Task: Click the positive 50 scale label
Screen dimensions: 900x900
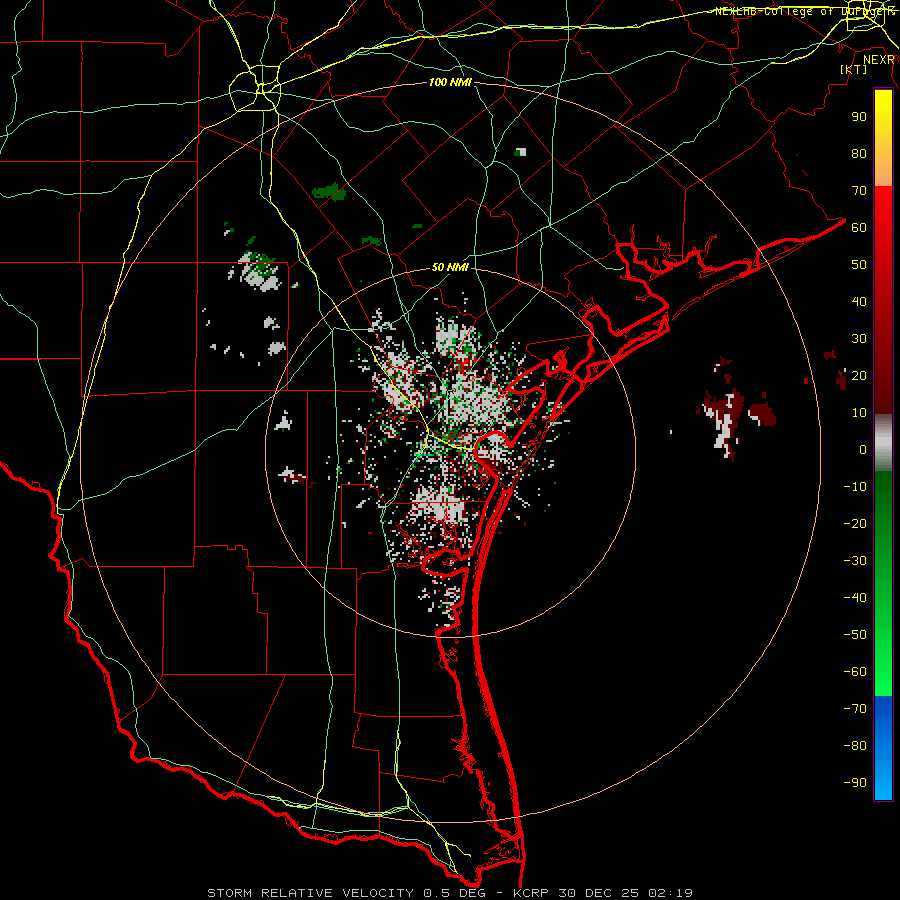Action: 859,265
